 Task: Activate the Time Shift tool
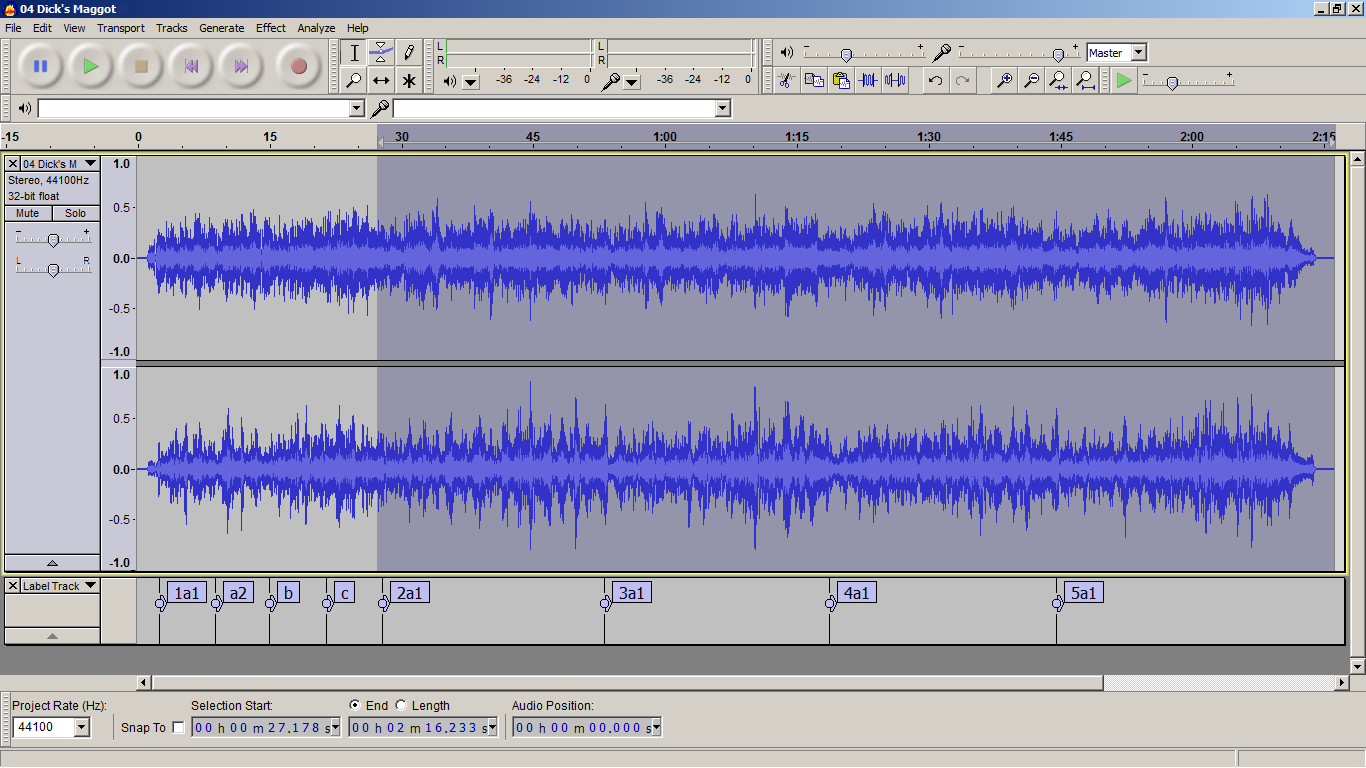point(381,81)
